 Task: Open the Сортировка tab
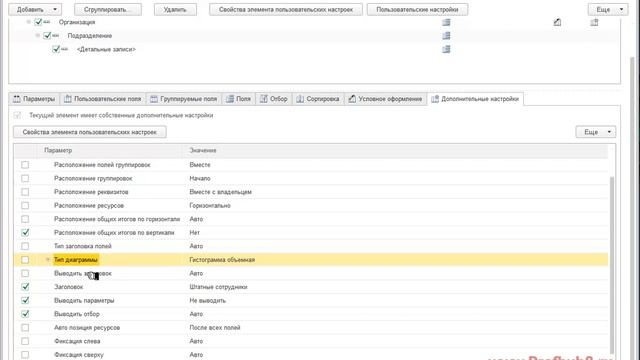point(318,99)
